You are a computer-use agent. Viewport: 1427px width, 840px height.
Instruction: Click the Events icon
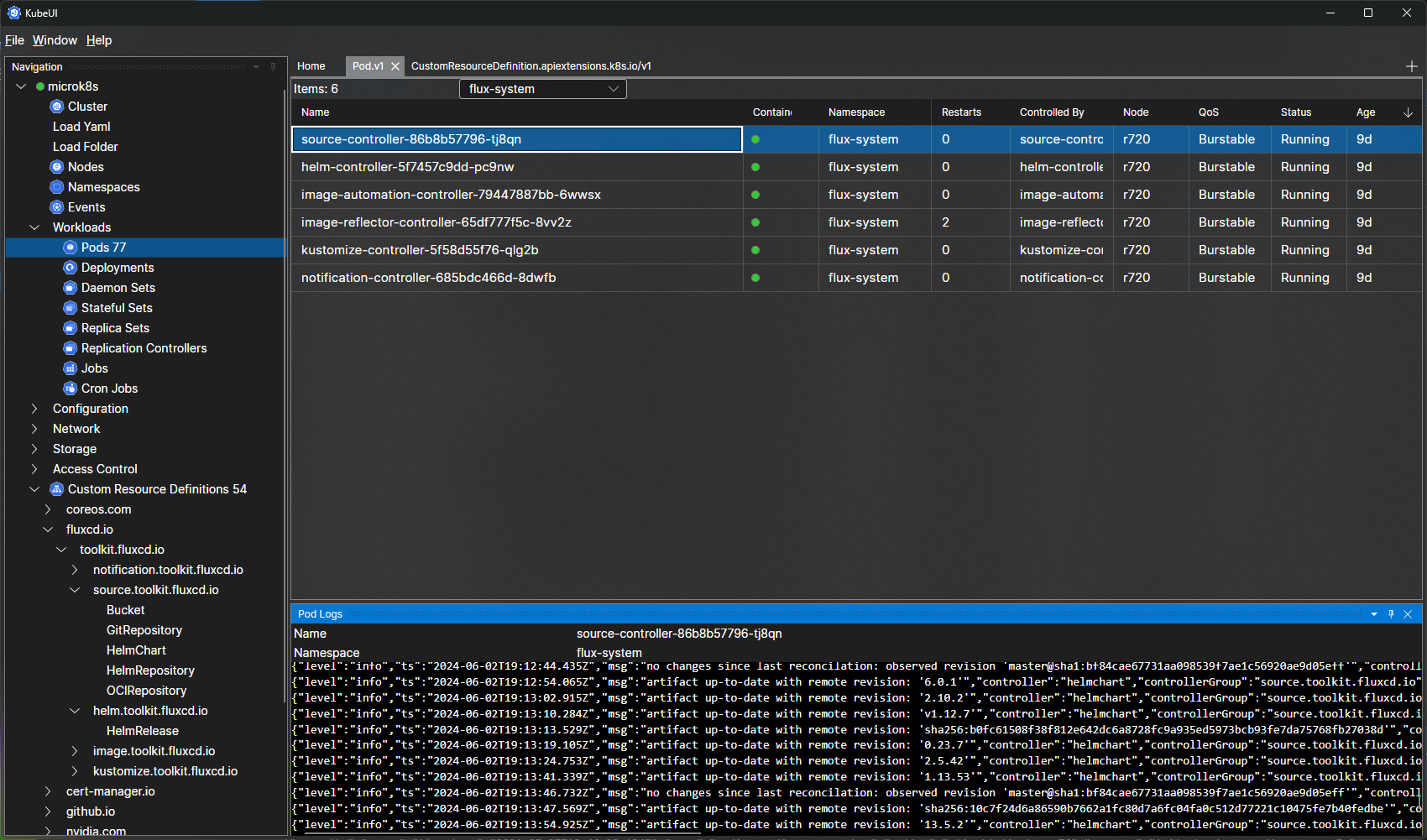tap(57, 207)
